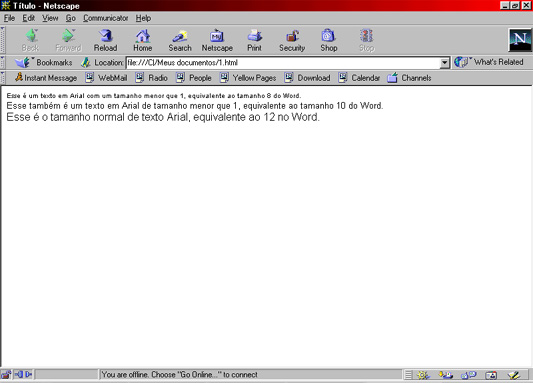
Task: Open the Security info button
Action: click(292, 40)
